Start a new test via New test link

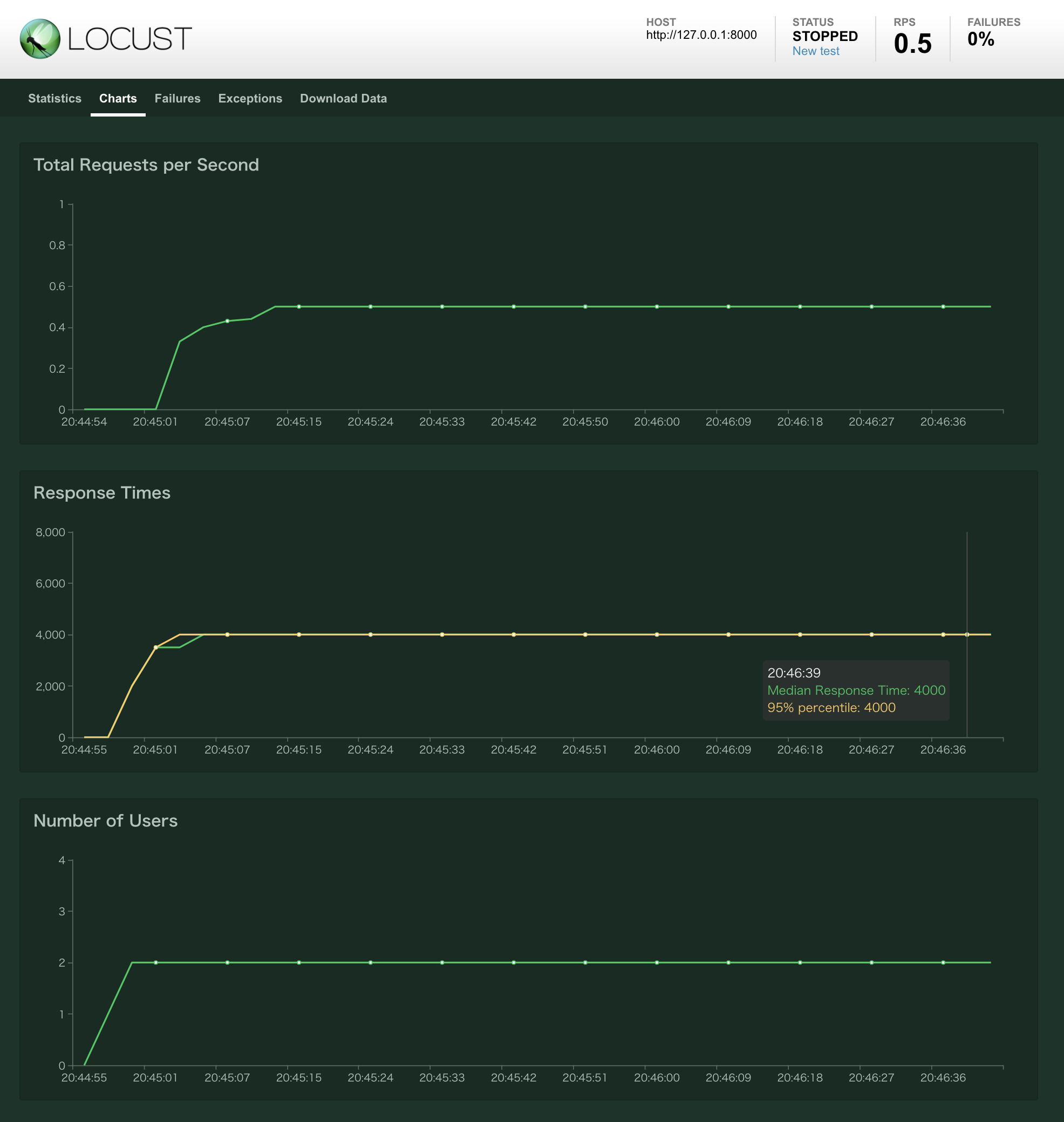(816, 51)
